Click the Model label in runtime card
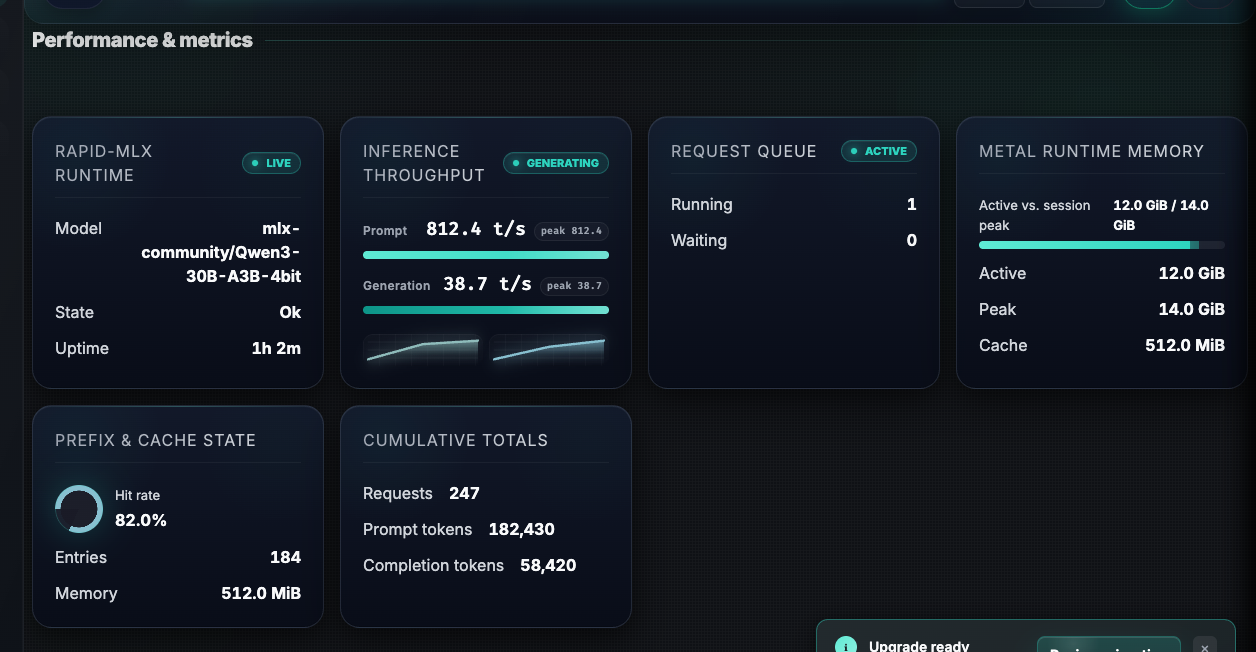Screen dimensions: 1256x652 79,228
